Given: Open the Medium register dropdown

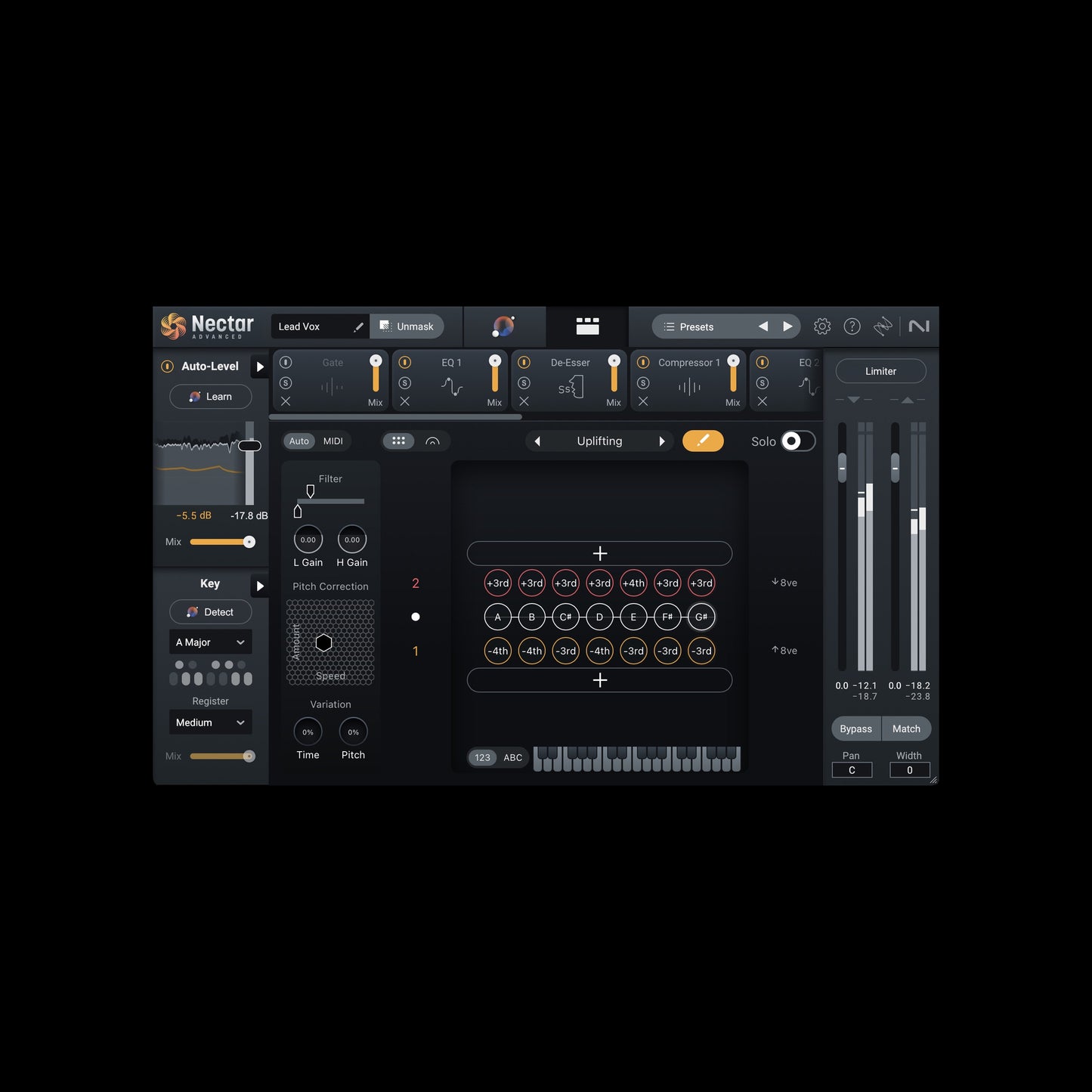Looking at the screenshot, I should click(x=210, y=722).
